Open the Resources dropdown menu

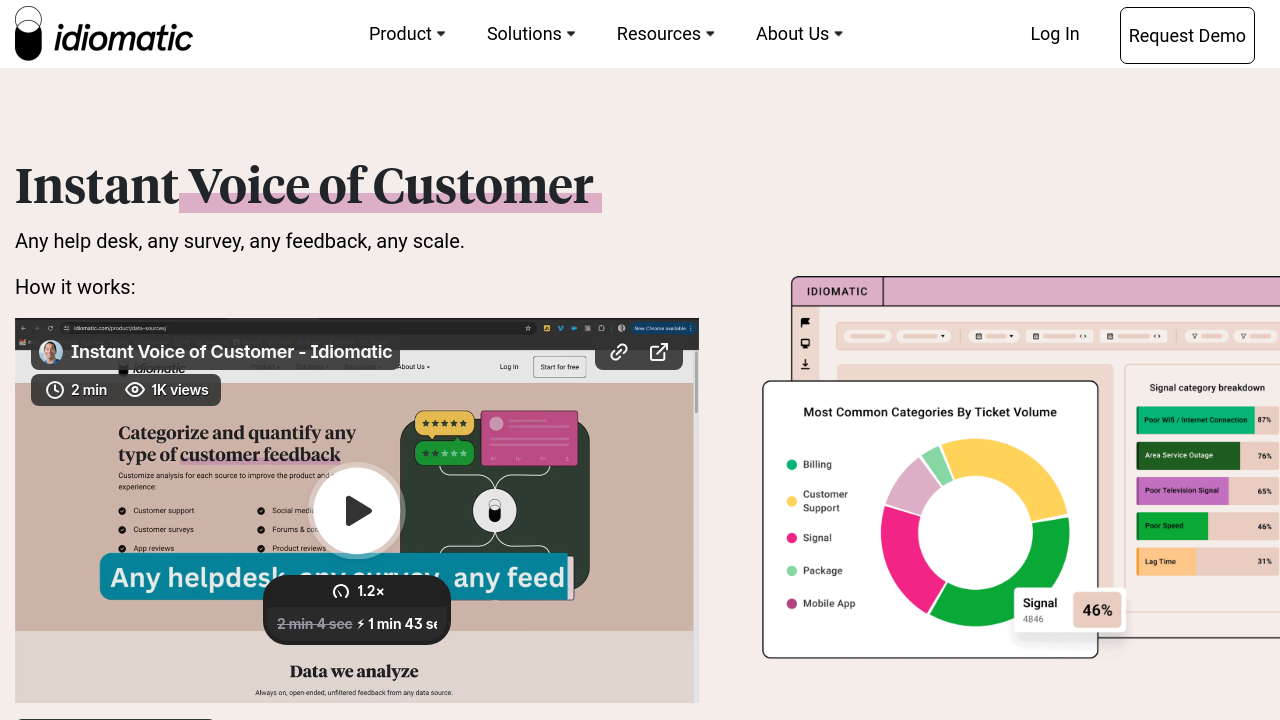665,34
